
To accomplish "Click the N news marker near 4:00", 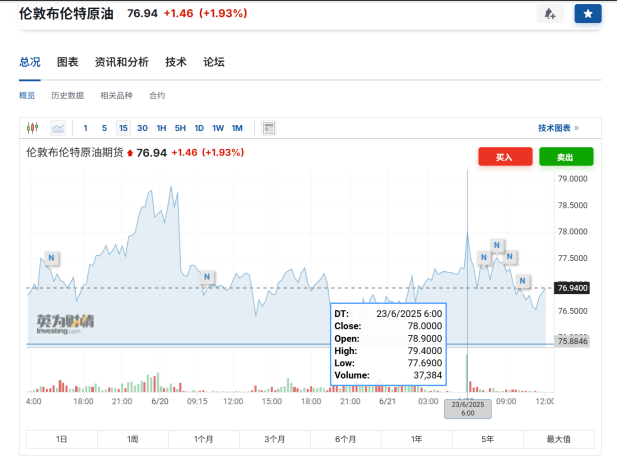I will point(51,258).
